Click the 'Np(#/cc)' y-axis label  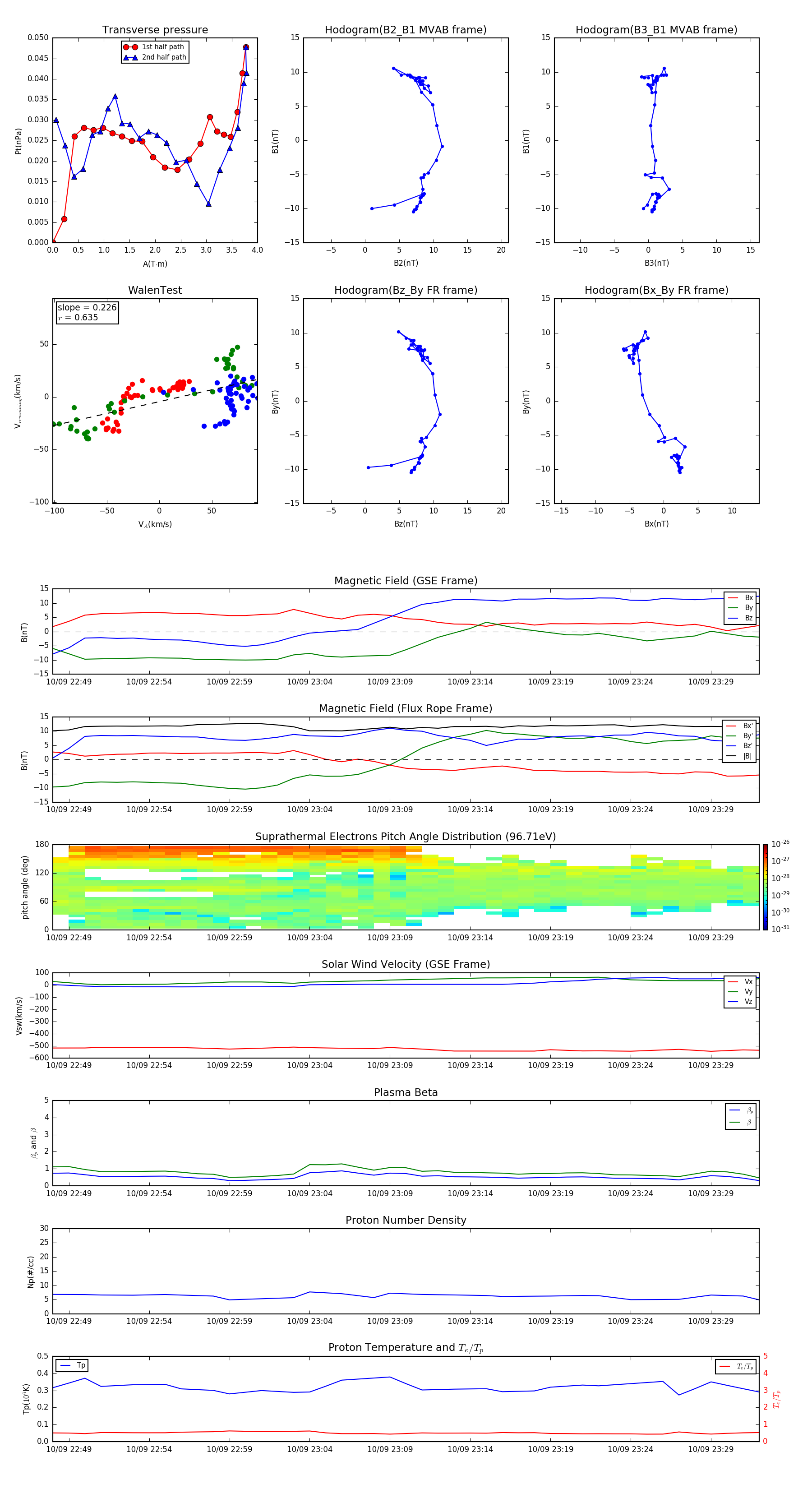[x=31, y=1271]
